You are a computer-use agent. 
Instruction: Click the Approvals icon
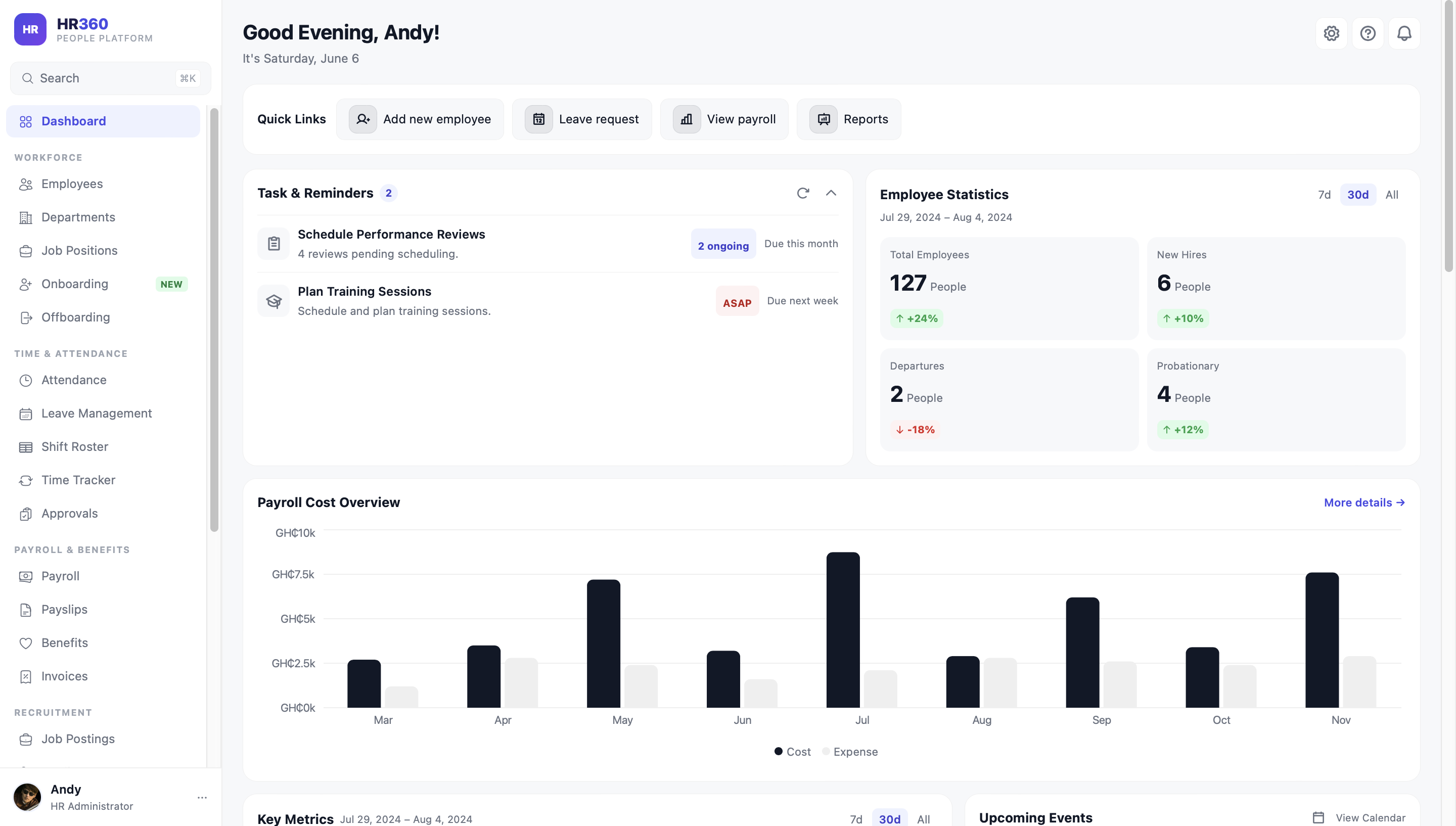tap(25, 514)
